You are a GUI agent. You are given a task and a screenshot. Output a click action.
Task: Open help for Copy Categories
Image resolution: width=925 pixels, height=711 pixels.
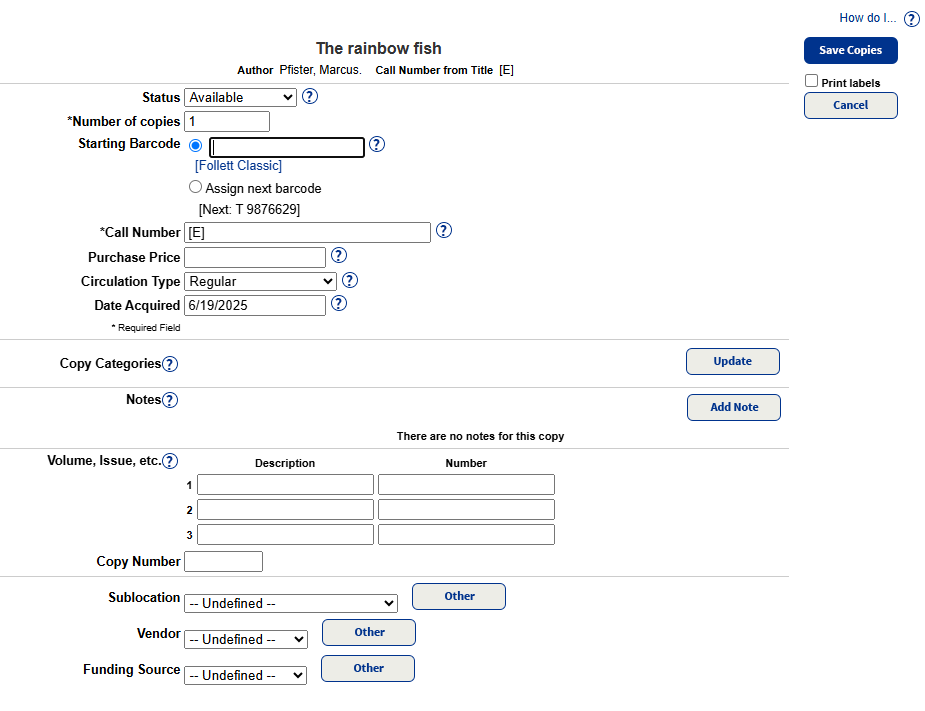(x=170, y=363)
